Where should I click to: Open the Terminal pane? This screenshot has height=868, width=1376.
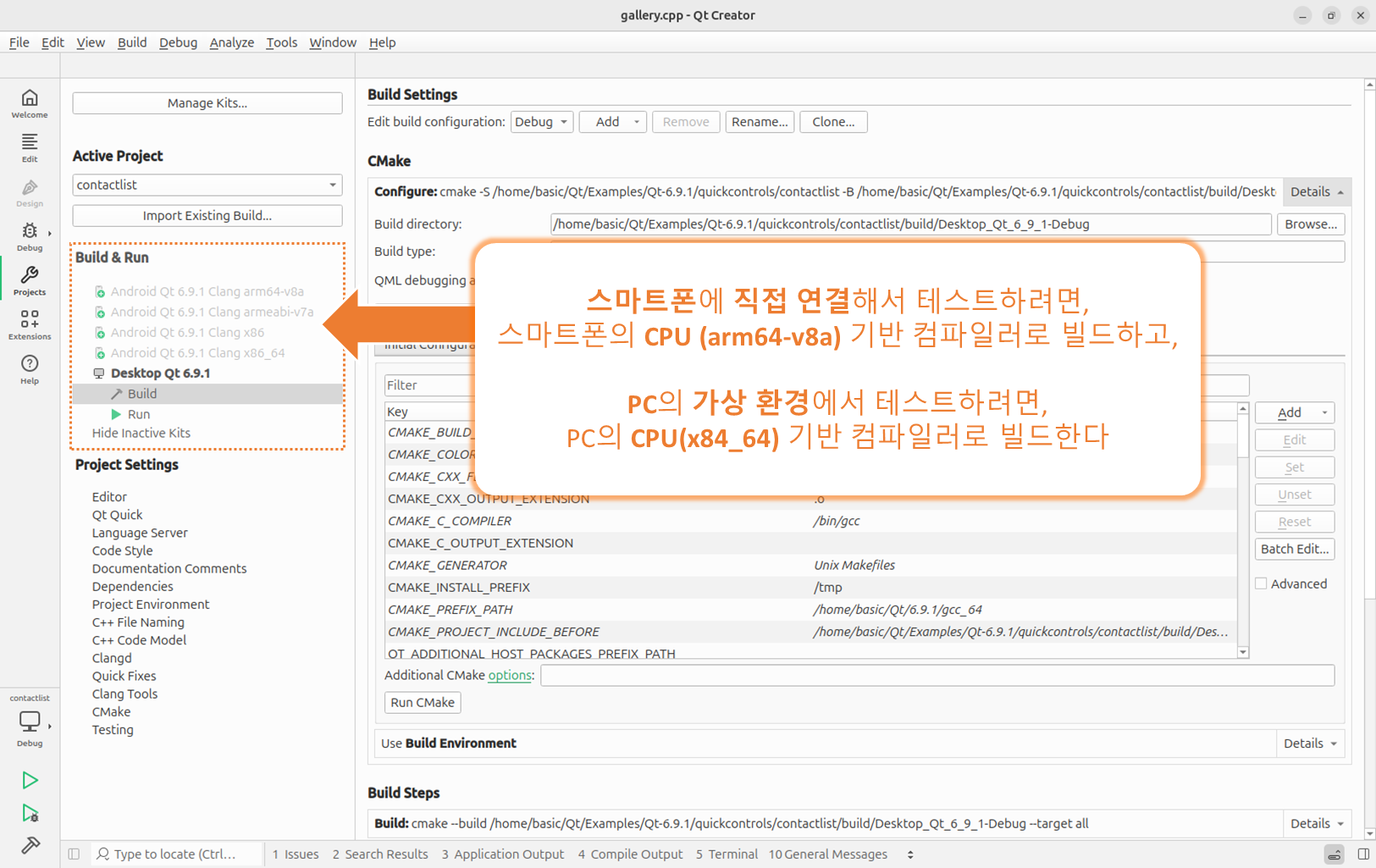727,854
